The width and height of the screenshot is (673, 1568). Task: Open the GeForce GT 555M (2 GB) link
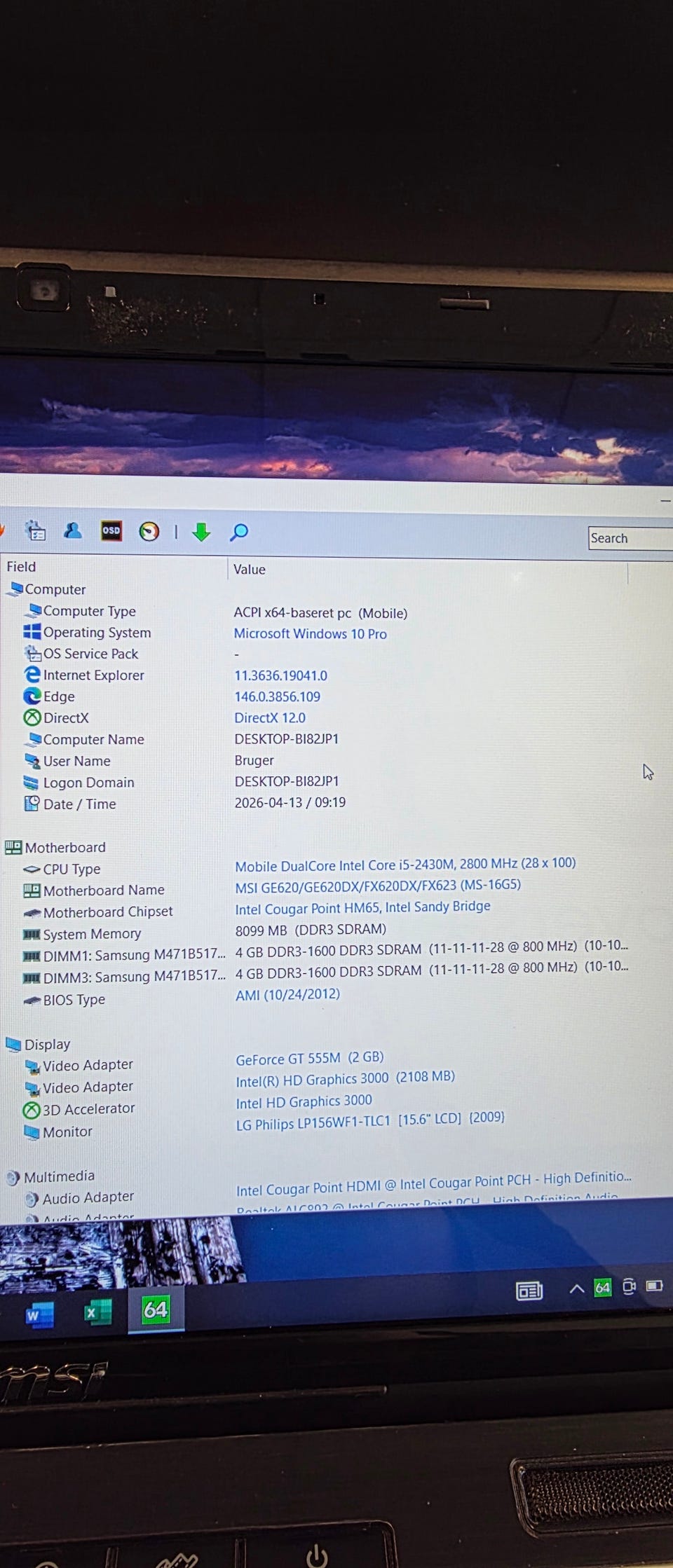[310, 1058]
